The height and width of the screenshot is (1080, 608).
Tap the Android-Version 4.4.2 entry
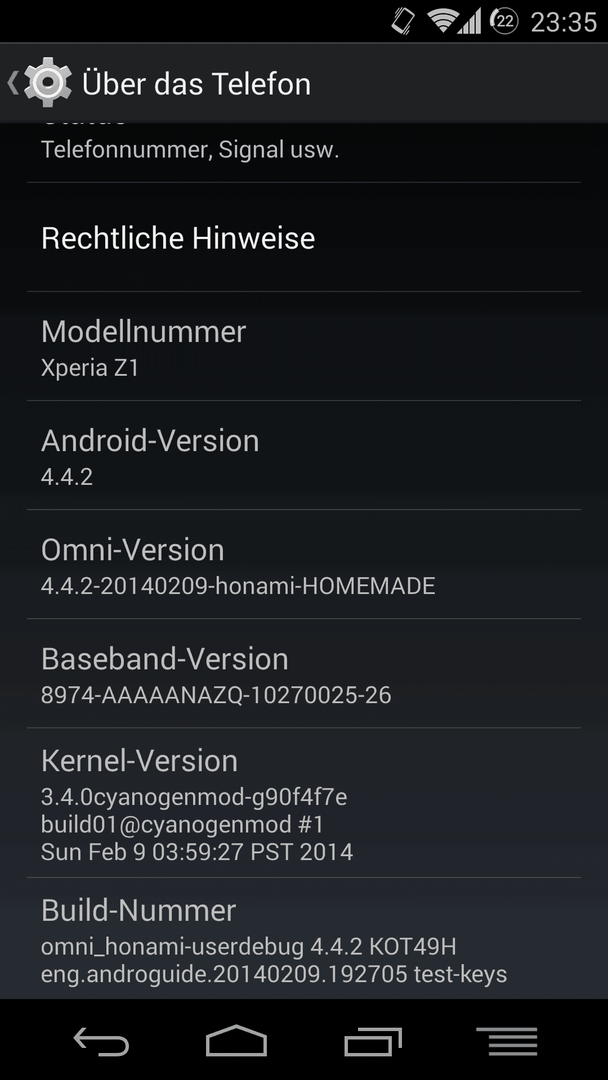[x=304, y=455]
